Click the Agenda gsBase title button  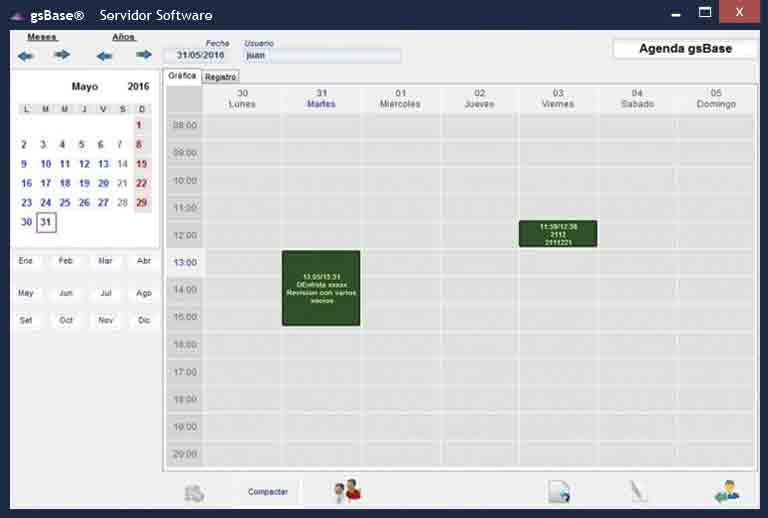(685, 48)
